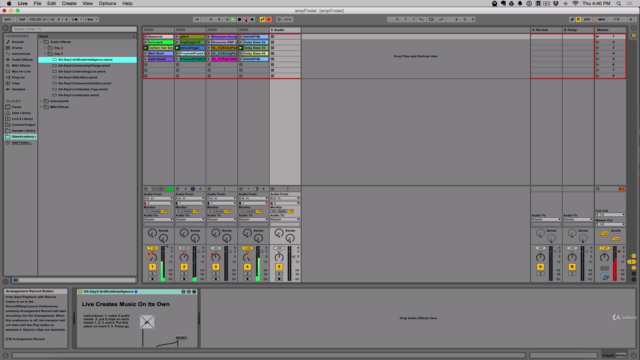Expand the Instruments folder in browser

(x=41, y=101)
